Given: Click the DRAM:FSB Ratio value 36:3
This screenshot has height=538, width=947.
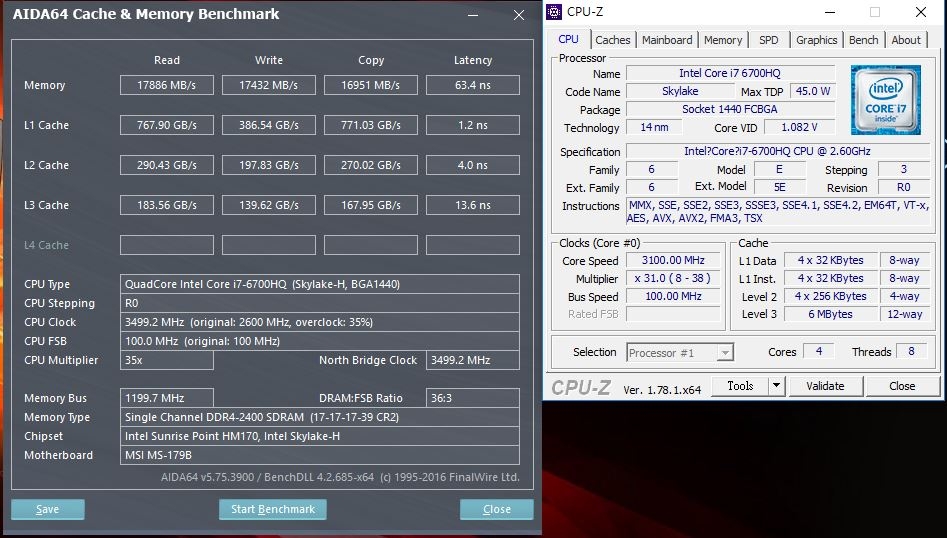Looking at the screenshot, I should 473,398.
